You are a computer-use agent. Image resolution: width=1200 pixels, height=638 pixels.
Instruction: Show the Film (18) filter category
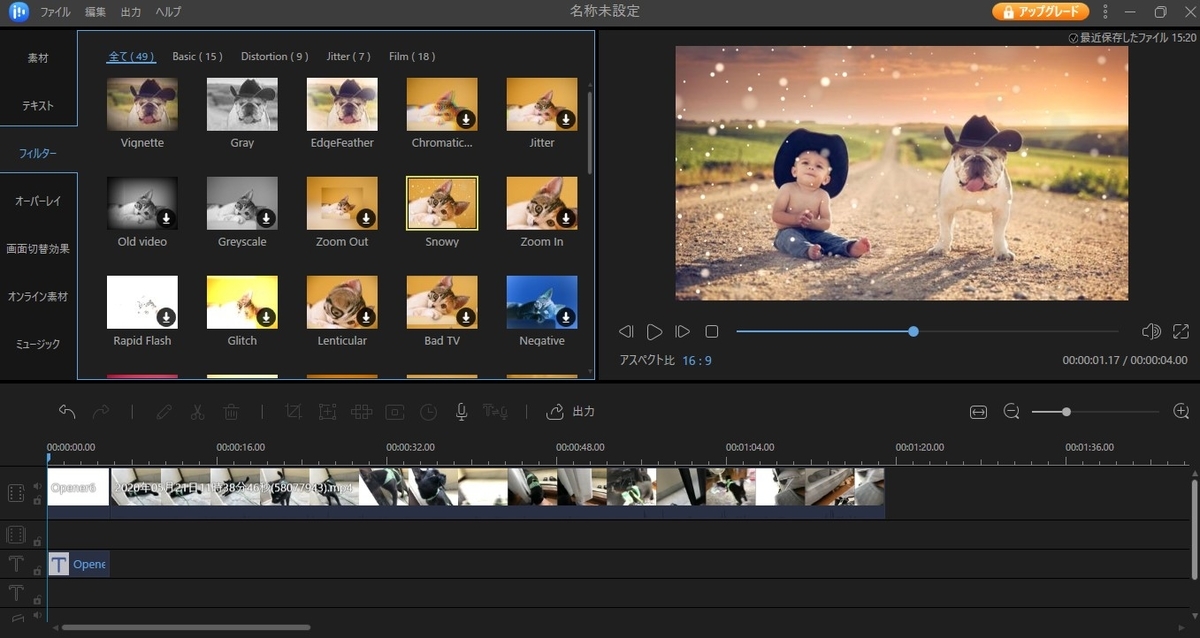point(412,57)
